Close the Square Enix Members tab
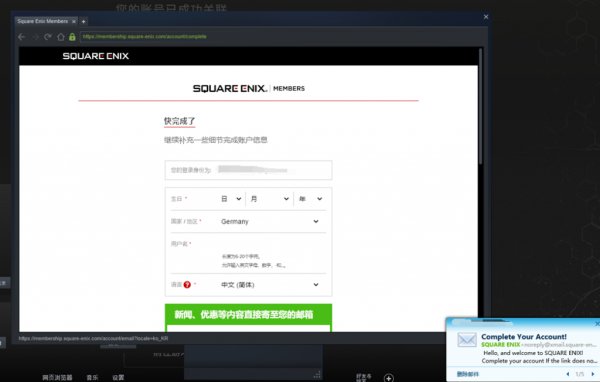The image size is (600, 382). (x=74, y=21)
